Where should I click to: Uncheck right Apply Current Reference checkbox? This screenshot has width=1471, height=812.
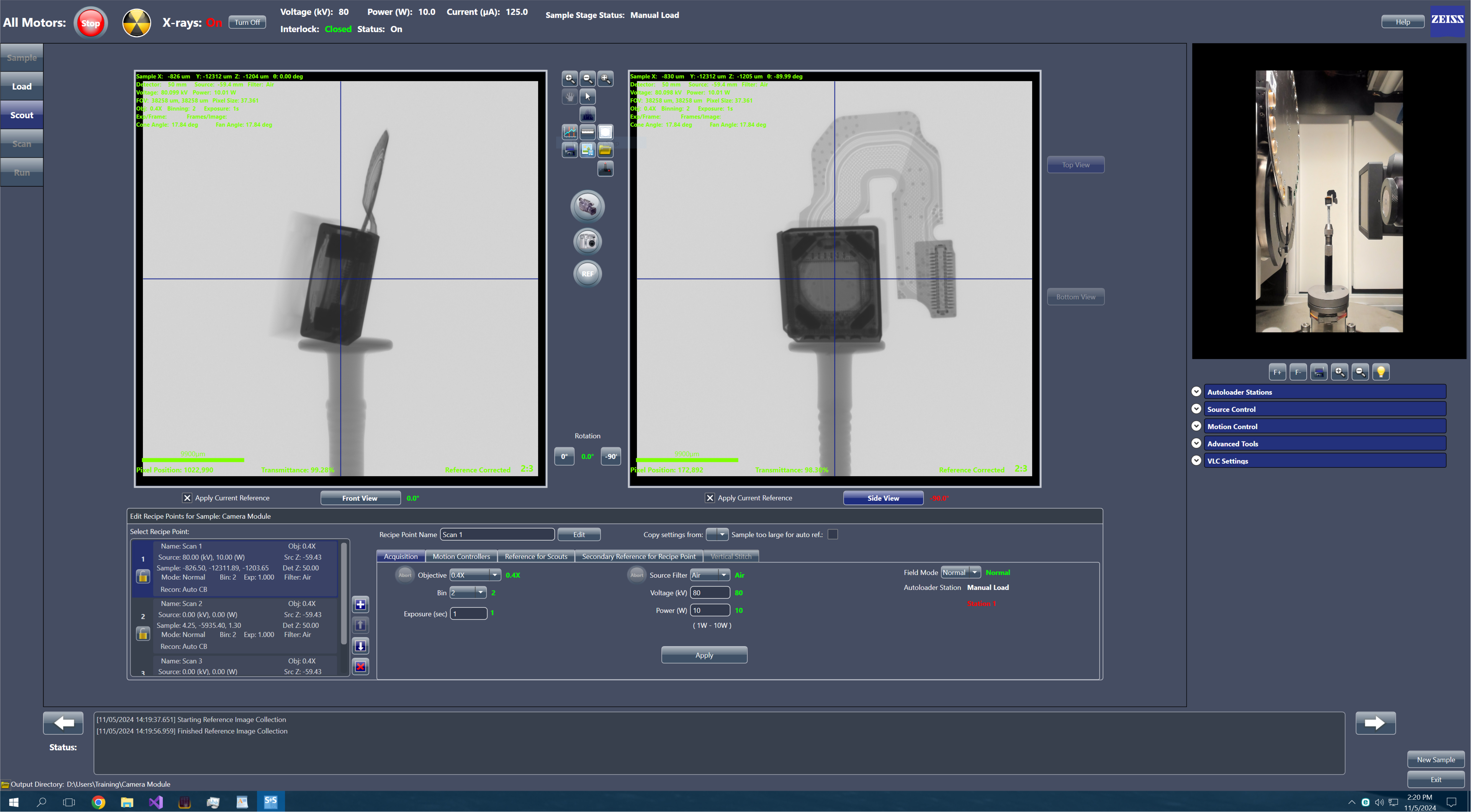pyautogui.click(x=709, y=498)
